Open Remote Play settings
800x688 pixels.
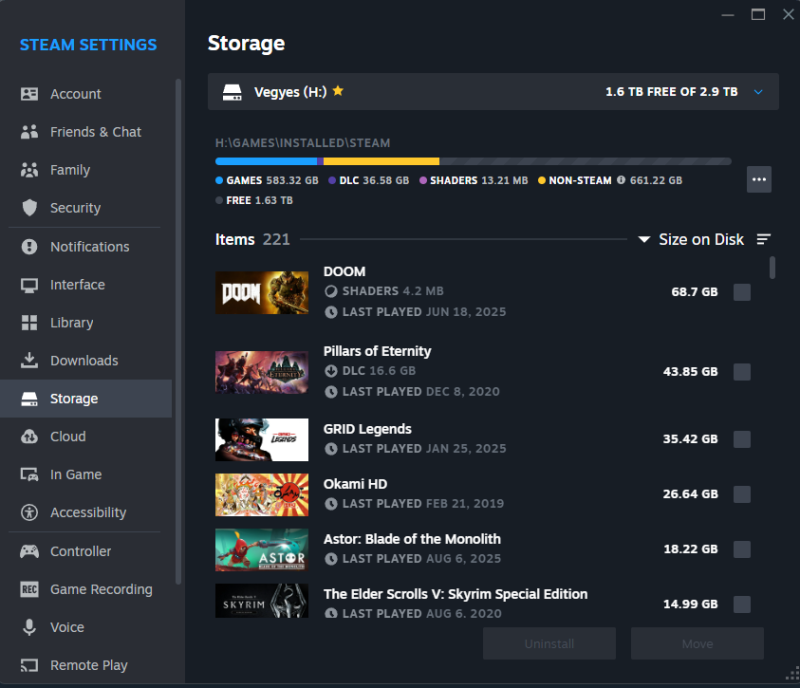(x=86, y=665)
